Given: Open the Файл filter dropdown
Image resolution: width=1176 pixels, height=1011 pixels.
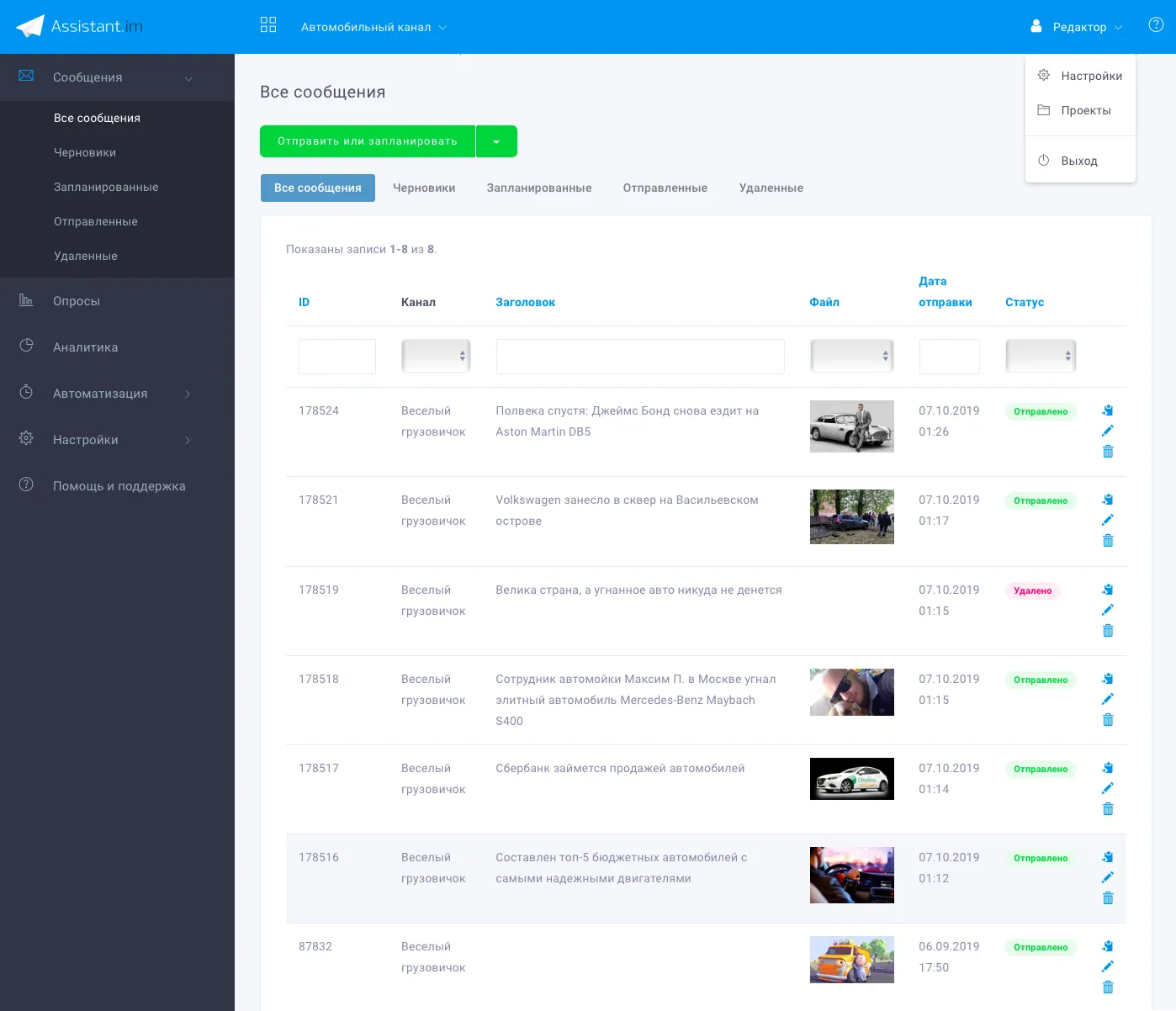Looking at the screenshot, I should [x=851, y=356].
